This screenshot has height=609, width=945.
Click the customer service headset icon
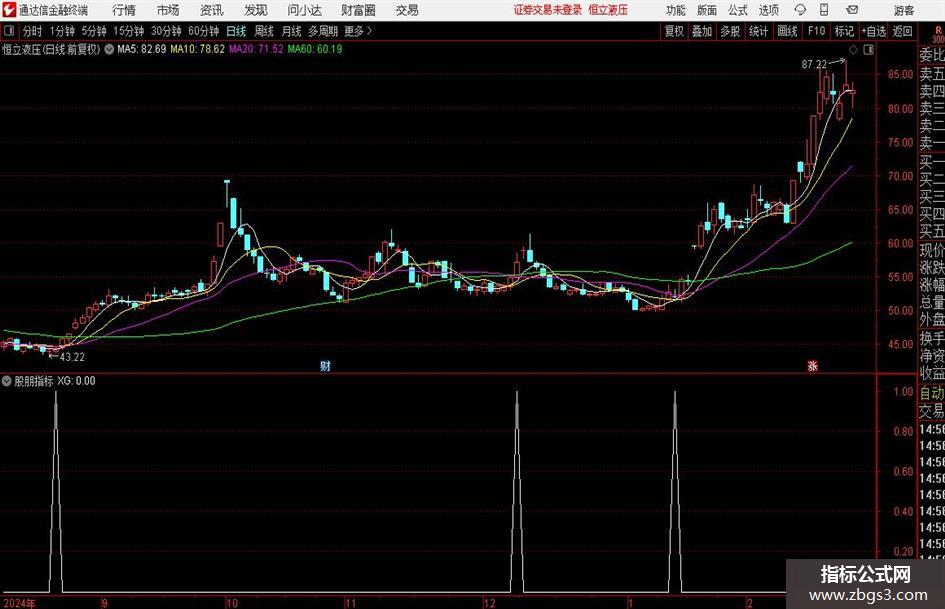point(800,10)
